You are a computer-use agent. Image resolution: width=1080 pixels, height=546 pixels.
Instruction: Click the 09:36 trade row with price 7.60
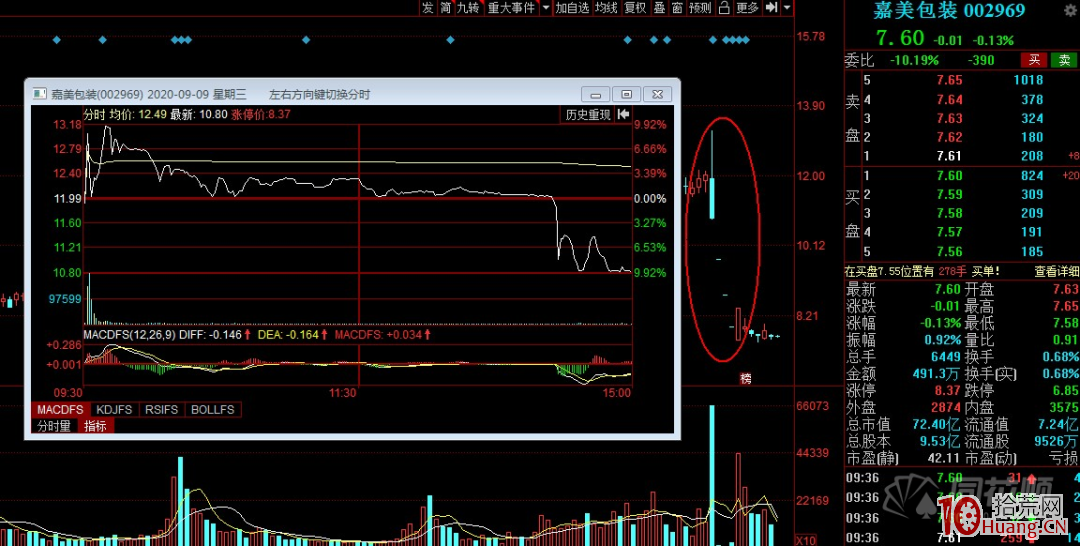[962, 478]
